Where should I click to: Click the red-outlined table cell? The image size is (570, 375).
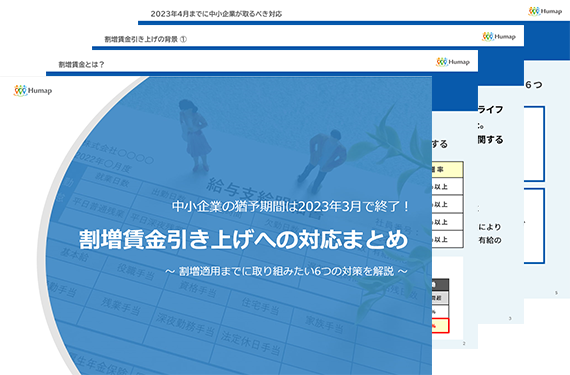point(441,326)
